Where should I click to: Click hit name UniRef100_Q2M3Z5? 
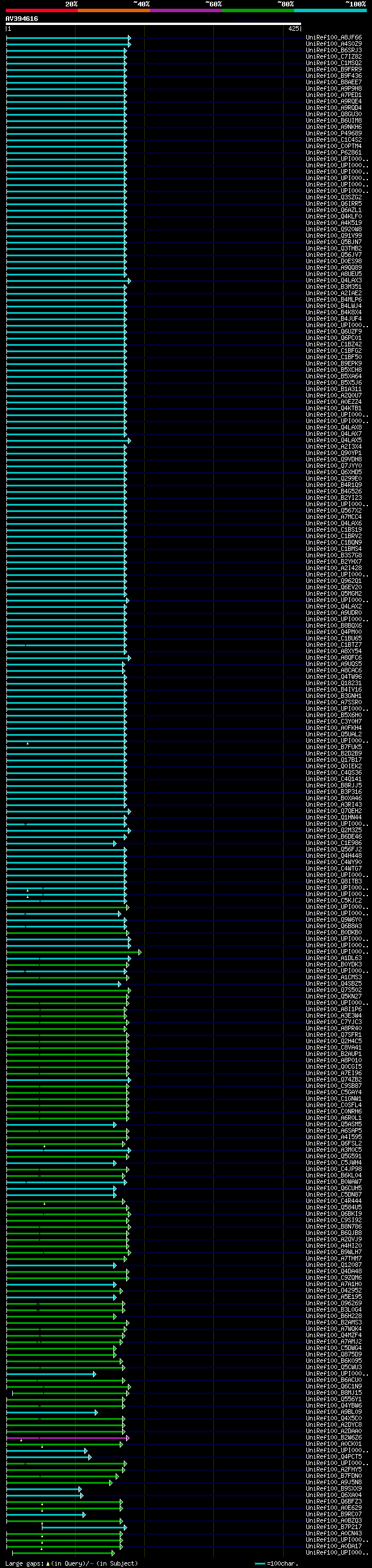coord(334,830)
